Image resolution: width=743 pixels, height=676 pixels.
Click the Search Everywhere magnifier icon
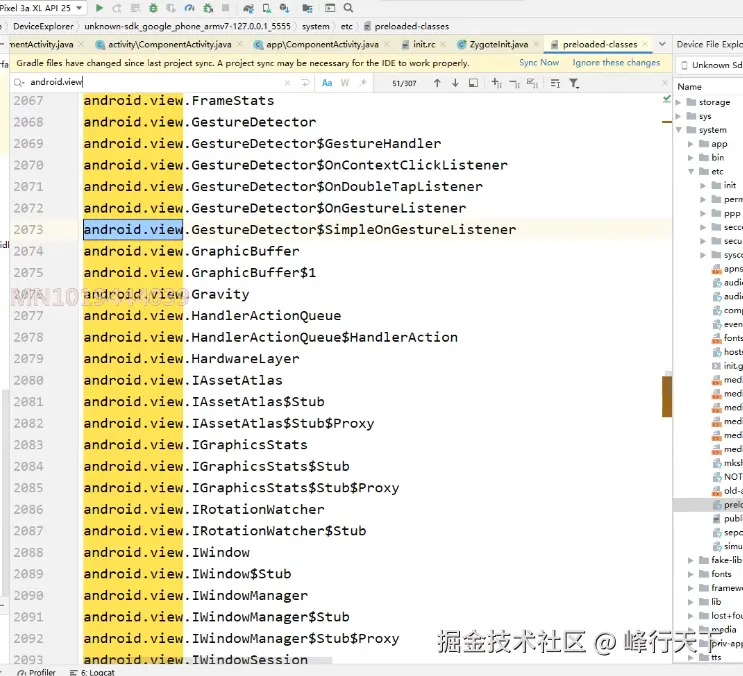pos(348,8)
